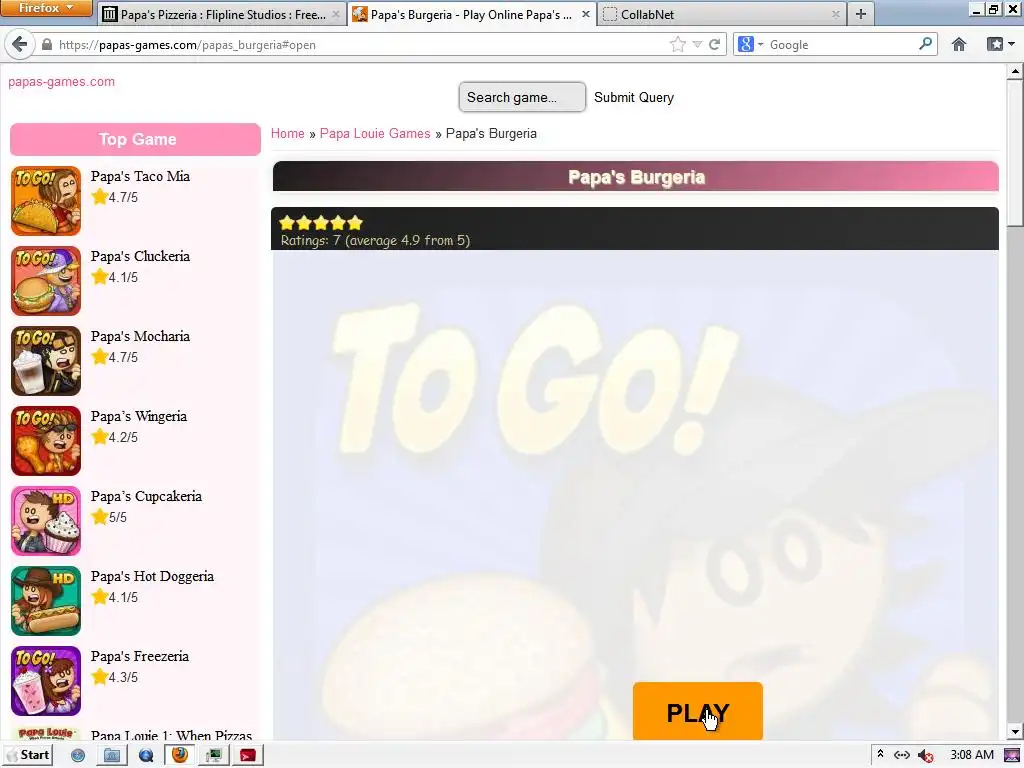The width and height of the screenshot is (1024, 768).
Task: Open the Papa's Taco Mia thumbnail
Action: coord(46,200)
